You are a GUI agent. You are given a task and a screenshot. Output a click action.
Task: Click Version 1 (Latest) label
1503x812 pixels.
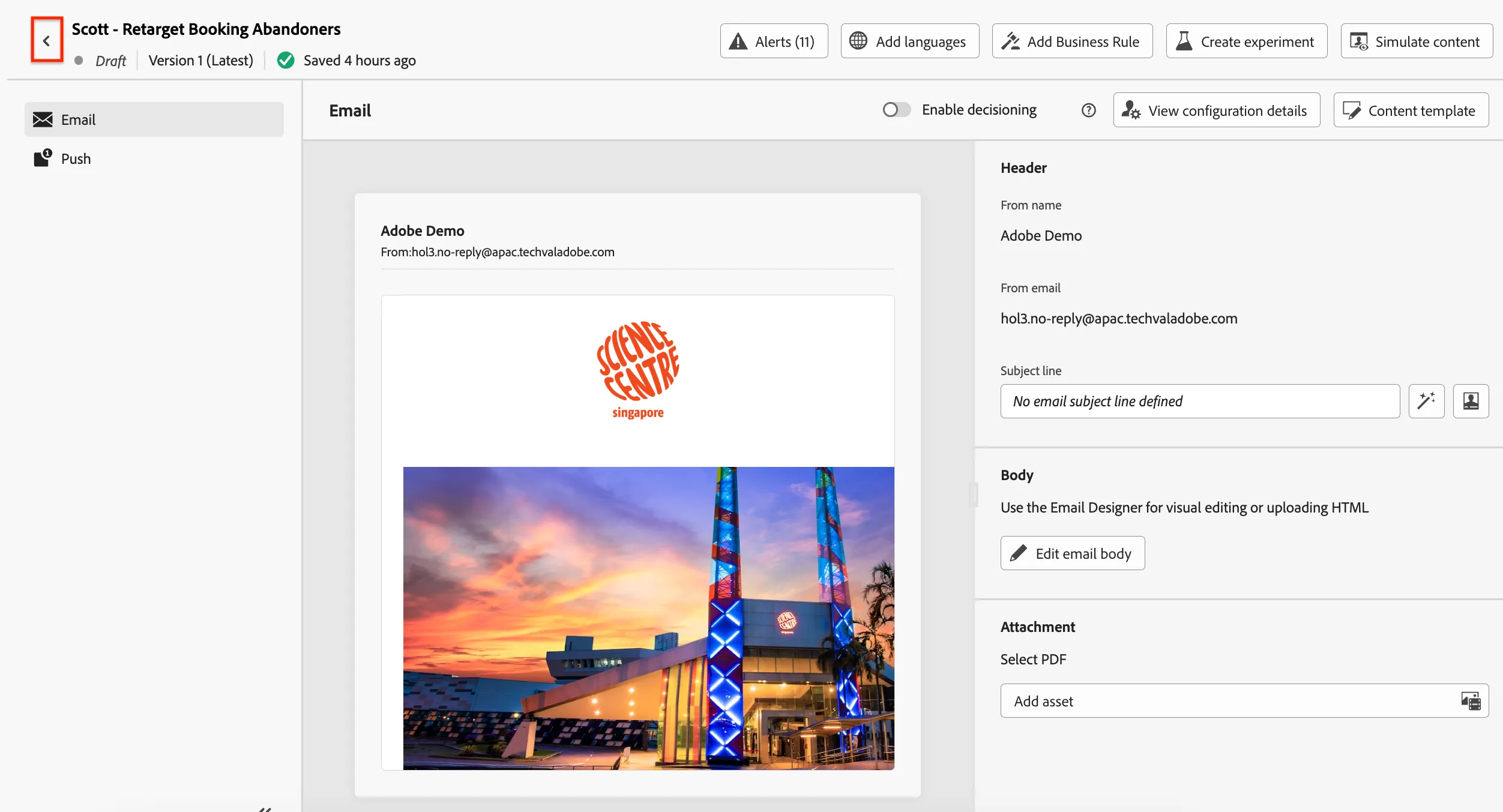(200, 61)
